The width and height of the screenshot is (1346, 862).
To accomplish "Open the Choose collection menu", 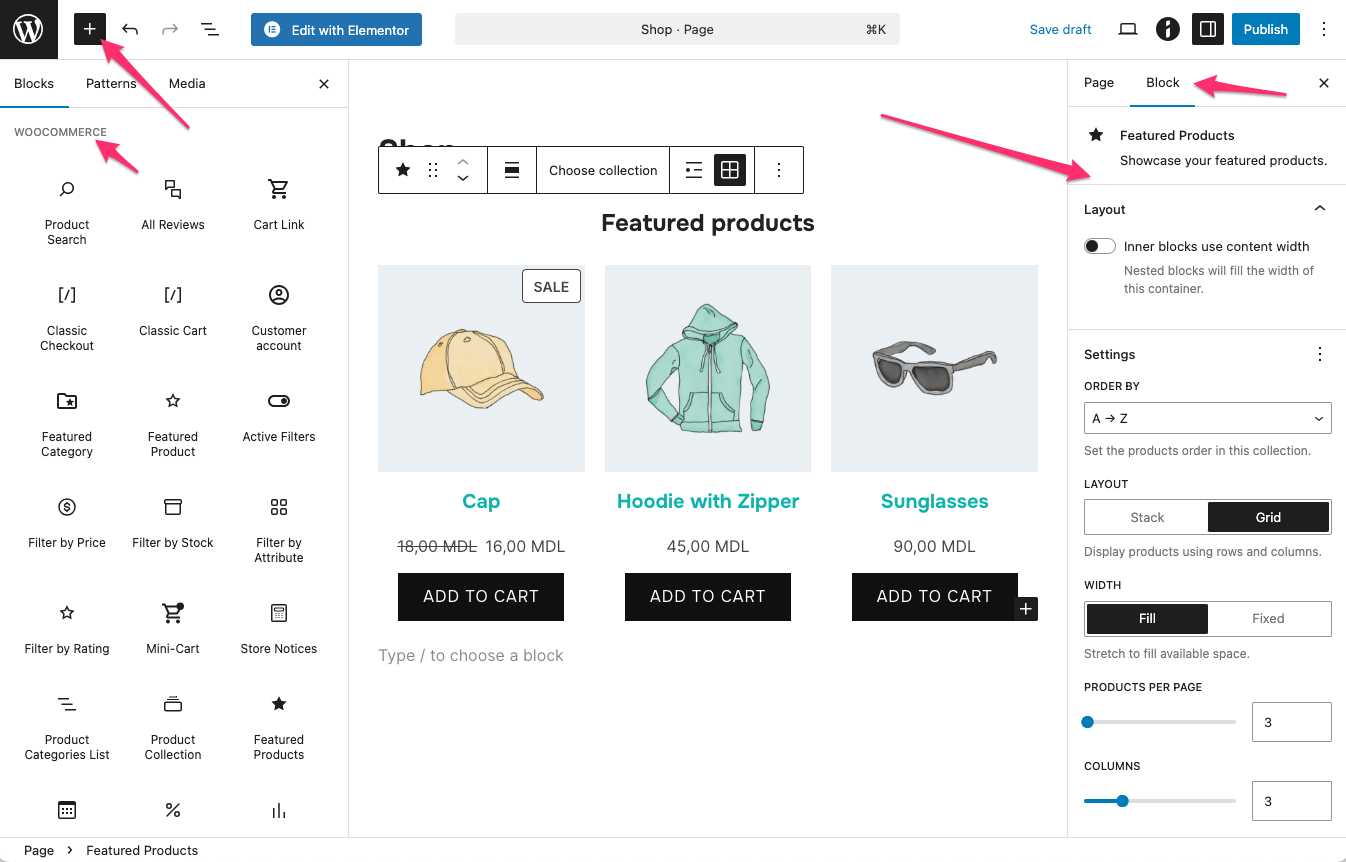I will [603, 170].
